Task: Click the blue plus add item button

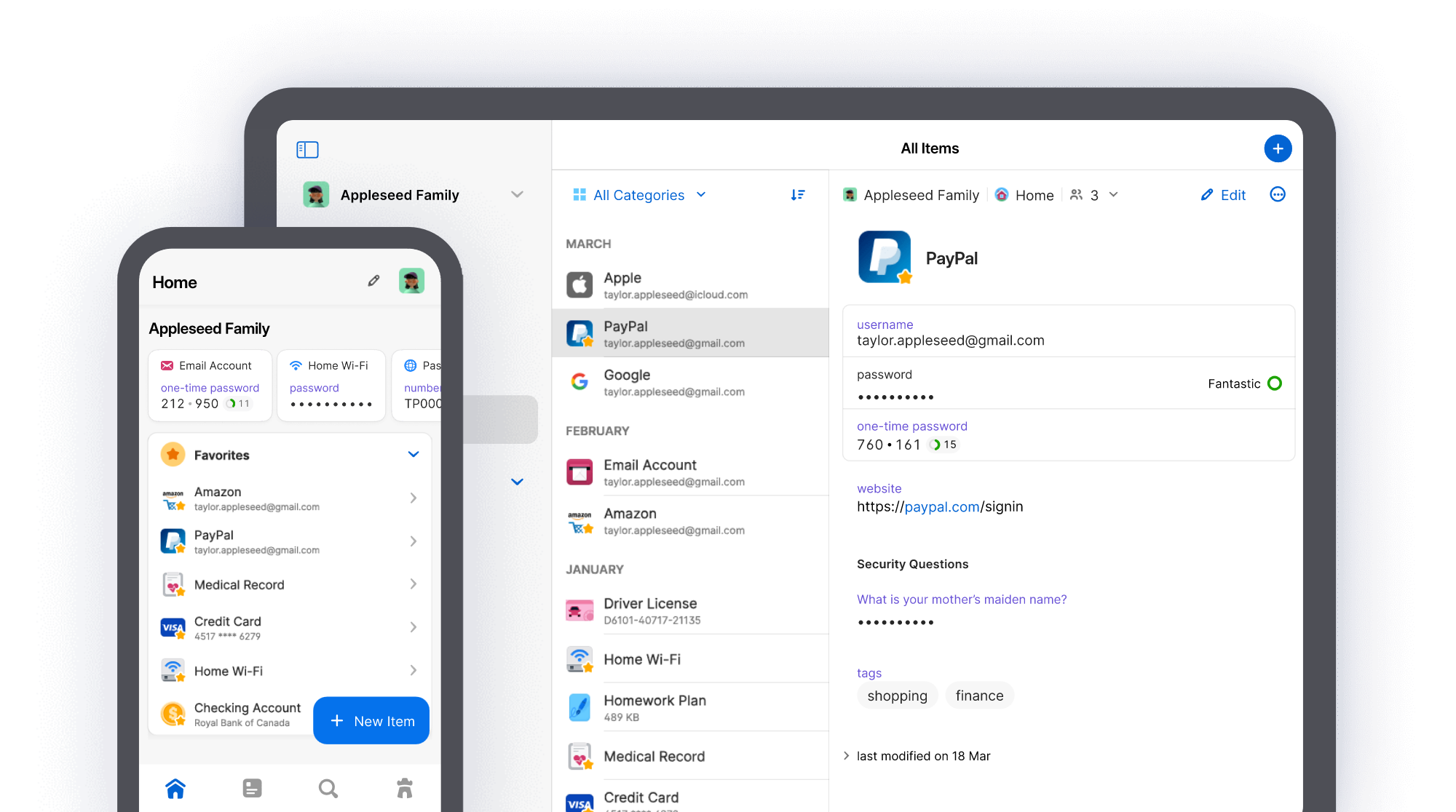Action: (x=1278, y=148)
